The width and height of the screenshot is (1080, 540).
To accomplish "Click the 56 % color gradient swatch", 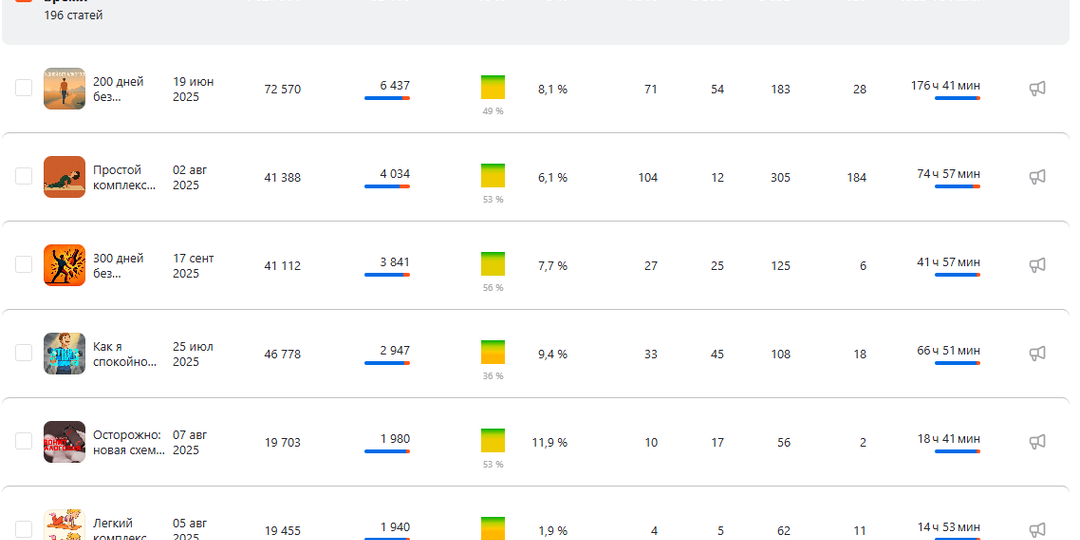I will (x=493, y=264).
